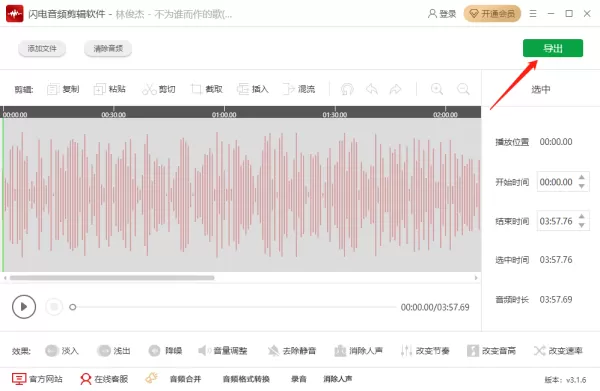This screenshot has height=391, width=600.
Task: Open the 在线客服 online support link
Action: [x=104, y=379]
